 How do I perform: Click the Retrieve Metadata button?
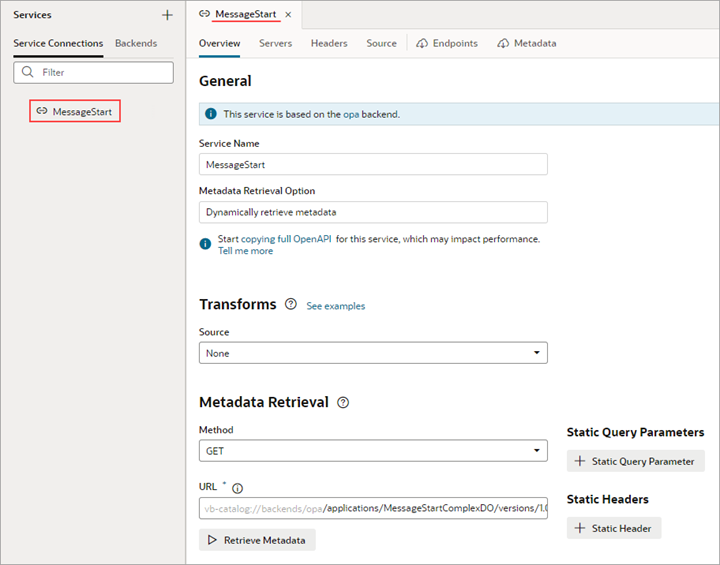tap(257, 540)
